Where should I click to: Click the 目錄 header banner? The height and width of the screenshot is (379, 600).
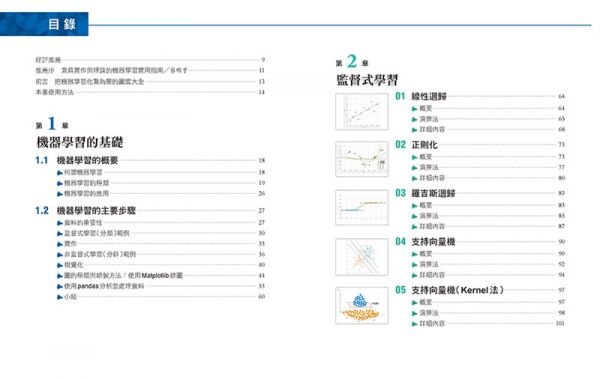pyautogui.click(x=44, y=24)
